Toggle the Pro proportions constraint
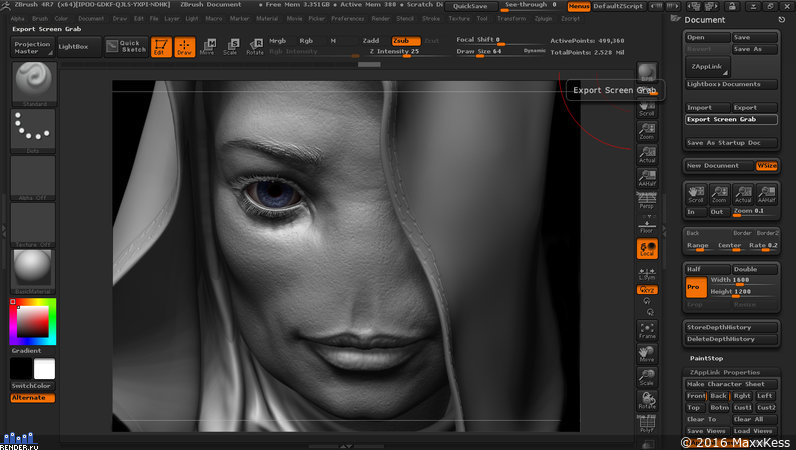 695,287
